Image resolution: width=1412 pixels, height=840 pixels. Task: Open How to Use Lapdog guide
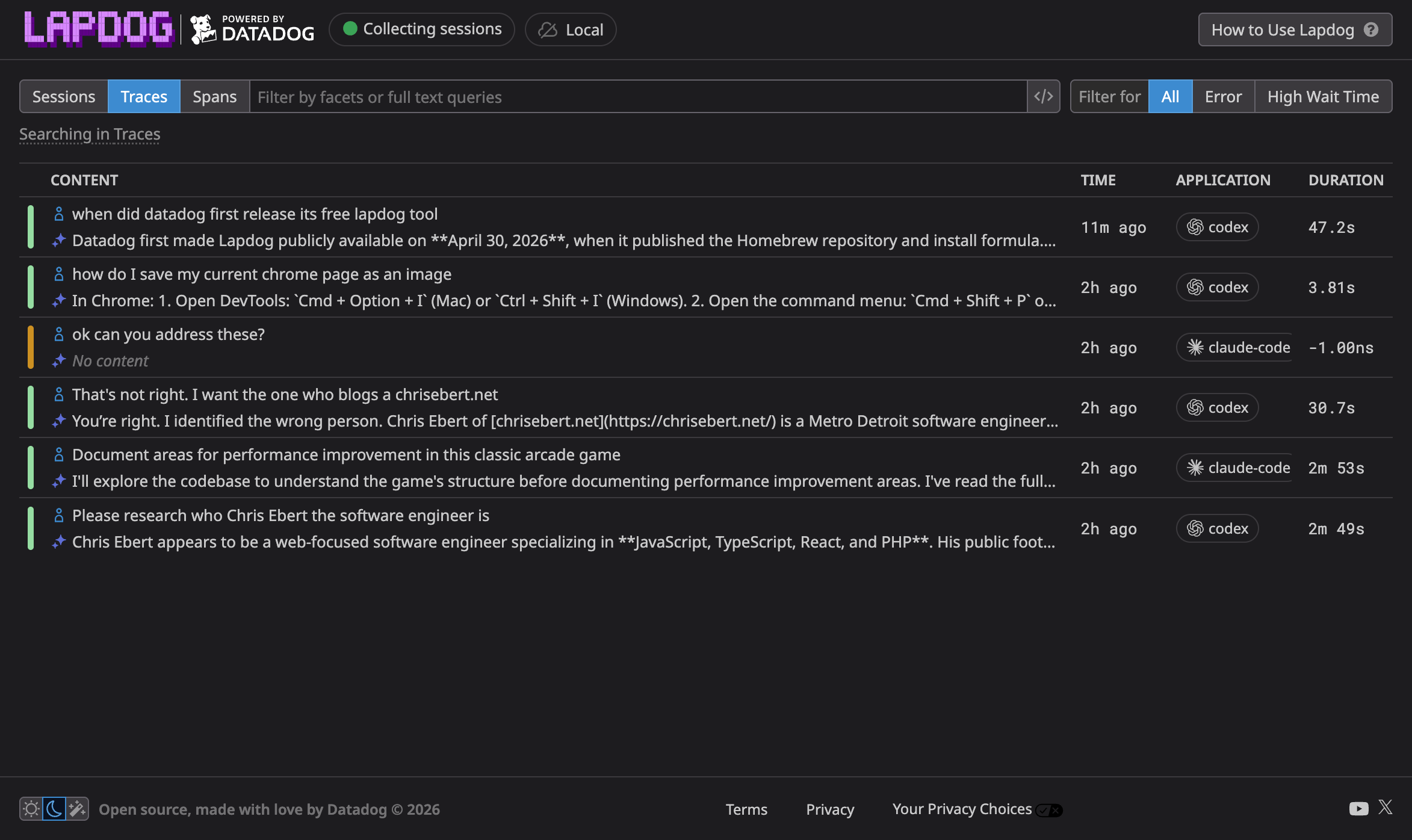[1295, 29]
